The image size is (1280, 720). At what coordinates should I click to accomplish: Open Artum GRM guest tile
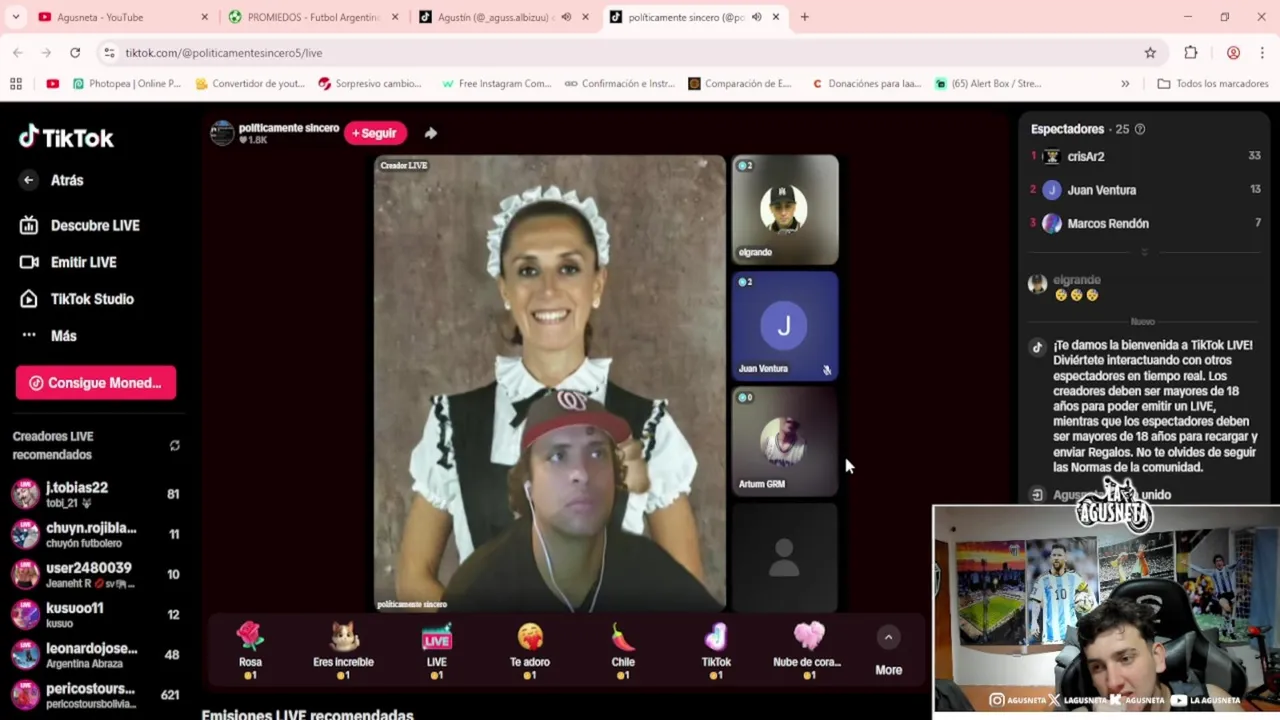(x=785, y=442)
